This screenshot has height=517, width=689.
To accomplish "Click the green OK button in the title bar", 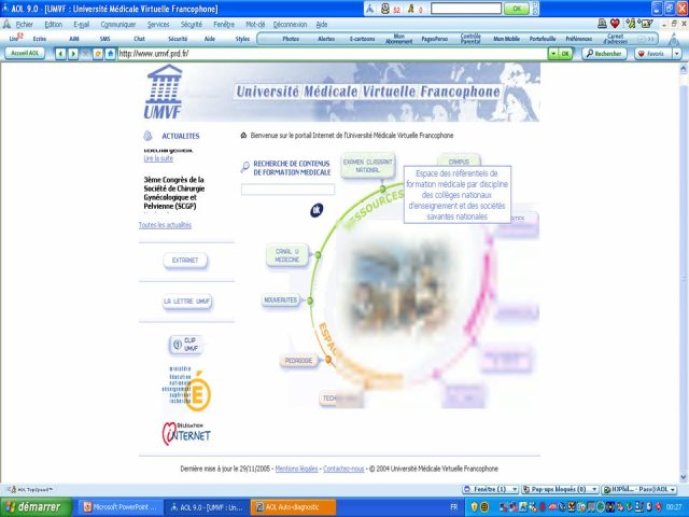I will tap(517, 8).
